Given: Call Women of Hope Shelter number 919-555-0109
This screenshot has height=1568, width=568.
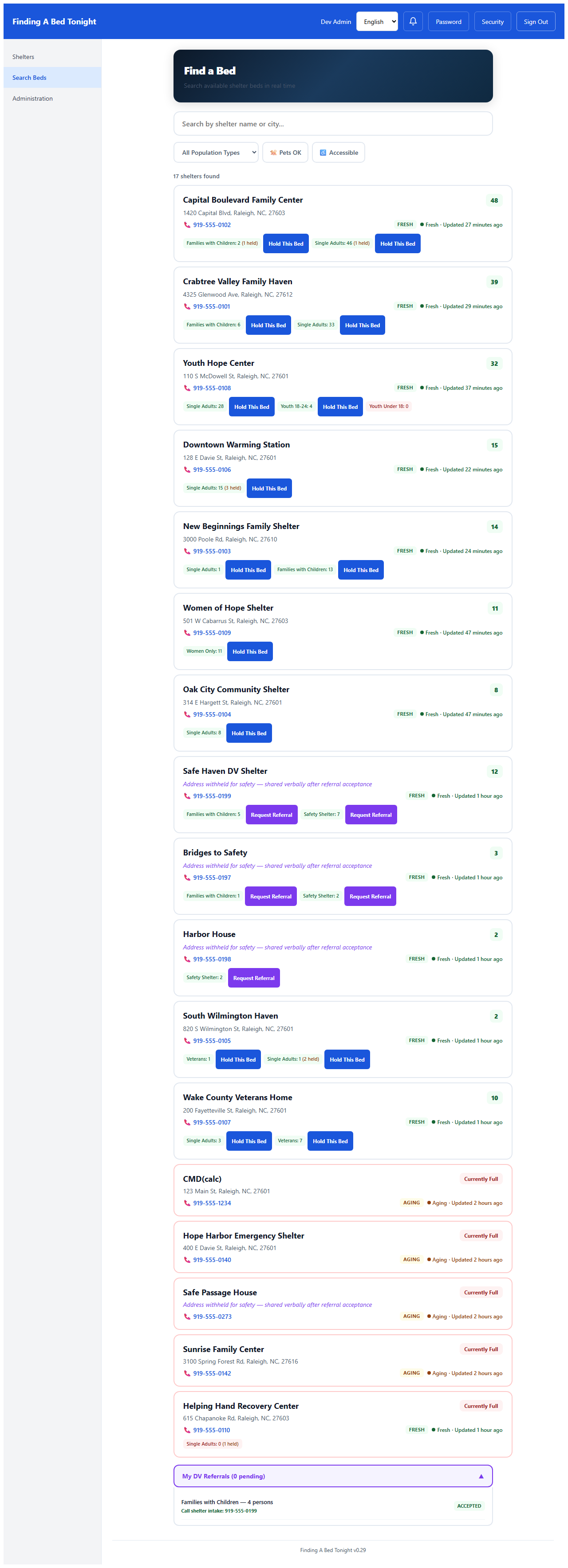Looking at the screenshot, I should click(x=212, y=633).
